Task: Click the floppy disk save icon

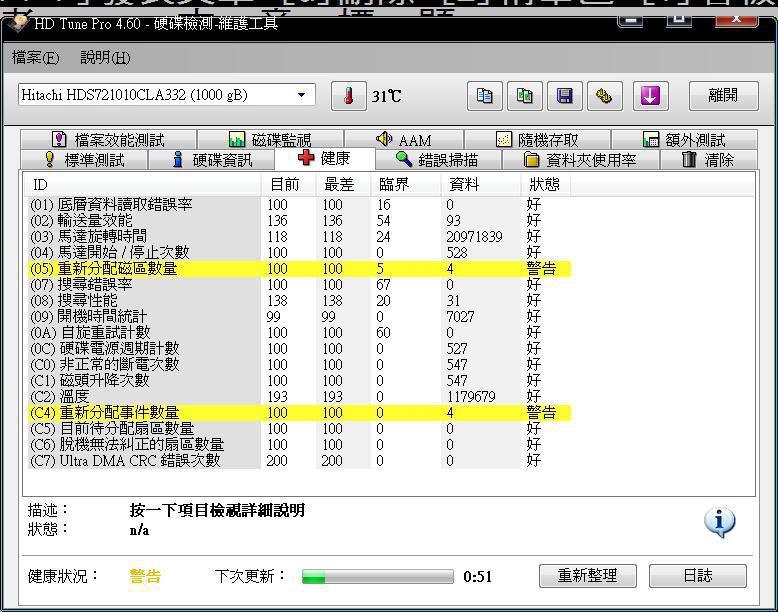Action: (565, 96)
